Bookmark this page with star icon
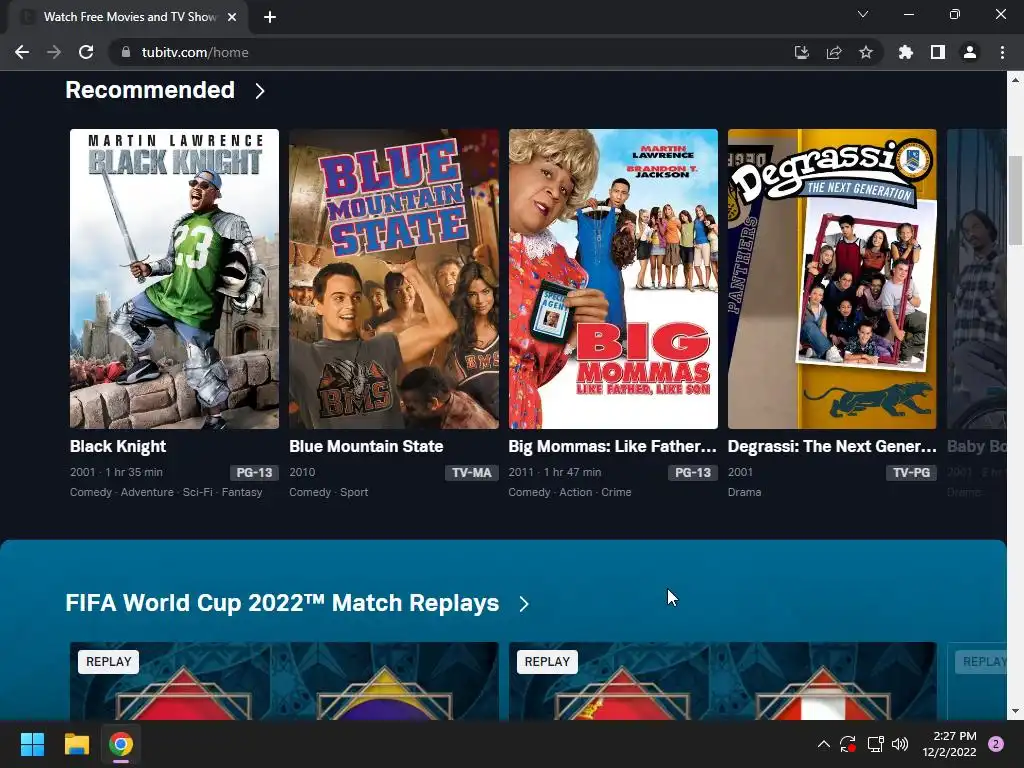 pyautogui.click(x=866, y=52)
